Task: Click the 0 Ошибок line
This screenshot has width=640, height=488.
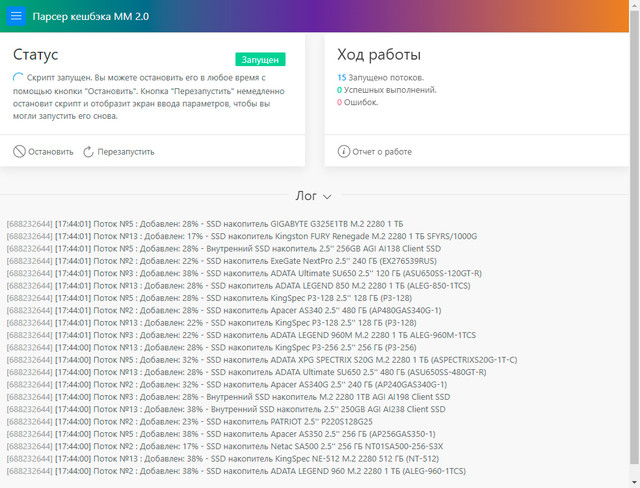Action: click(x=358, y=102)
